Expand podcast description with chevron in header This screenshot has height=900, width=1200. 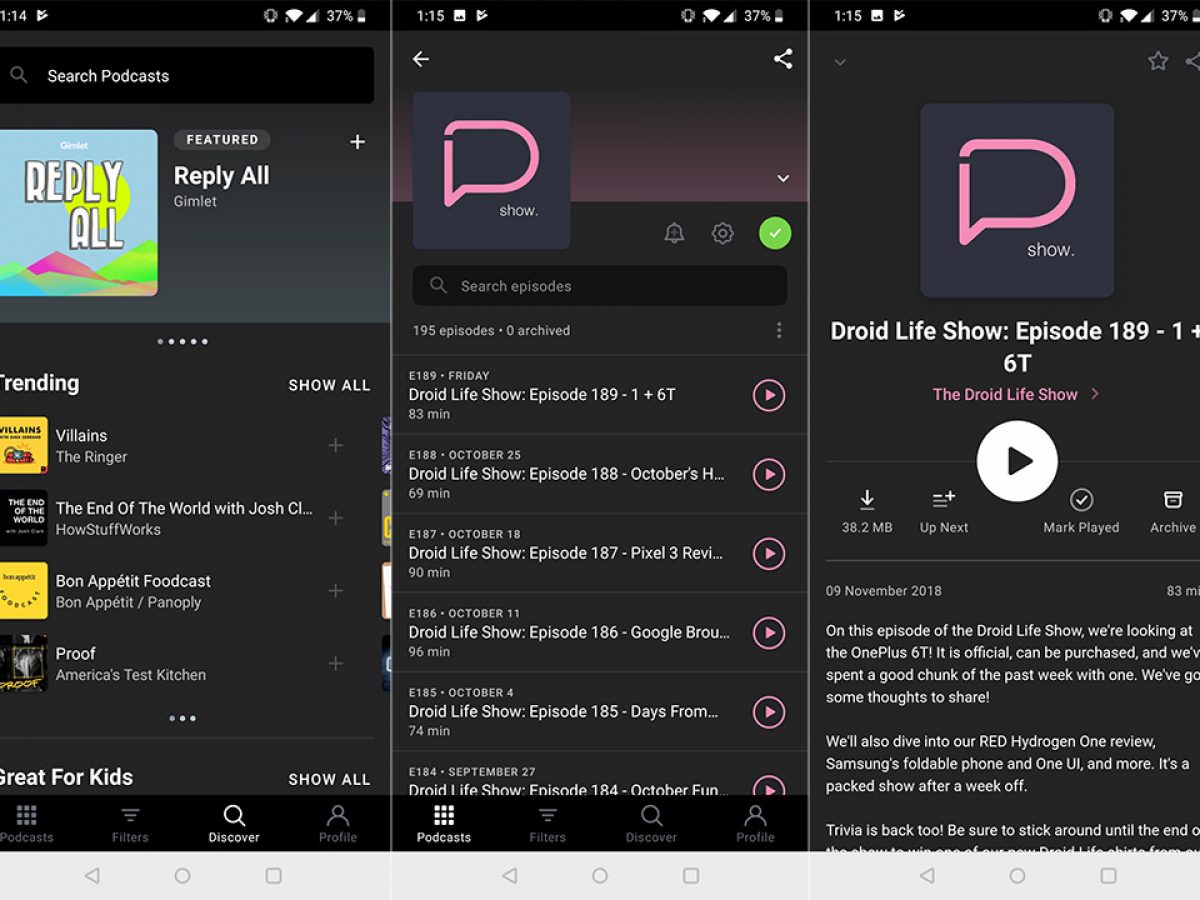pyautogui.click(x=783, y=178)
